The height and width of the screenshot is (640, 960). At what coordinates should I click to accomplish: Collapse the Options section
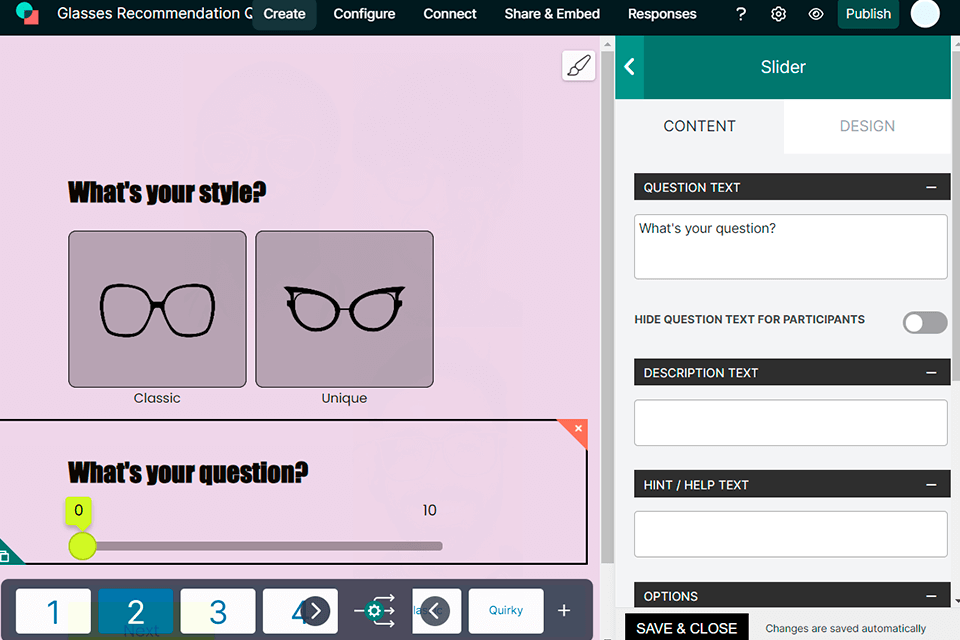point(931,596)
